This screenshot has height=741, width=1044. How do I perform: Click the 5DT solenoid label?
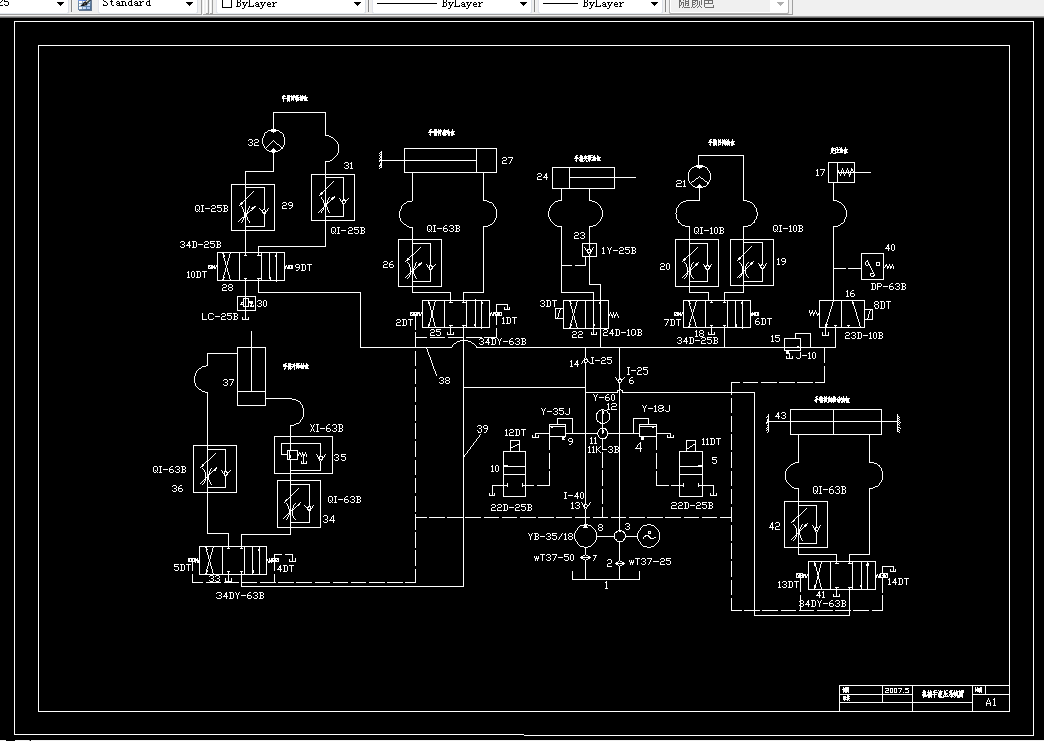pos(182,568)
